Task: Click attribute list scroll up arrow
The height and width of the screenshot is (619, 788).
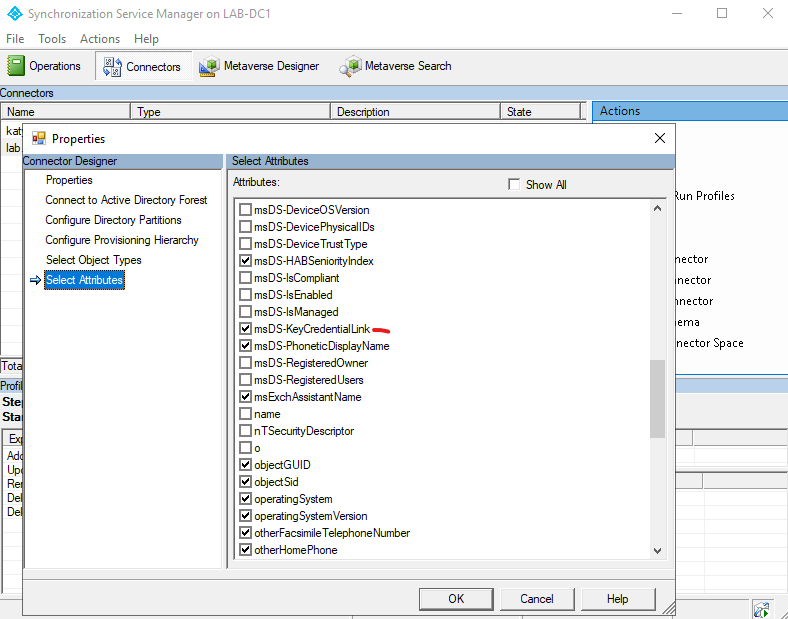Action: (657, 209)
